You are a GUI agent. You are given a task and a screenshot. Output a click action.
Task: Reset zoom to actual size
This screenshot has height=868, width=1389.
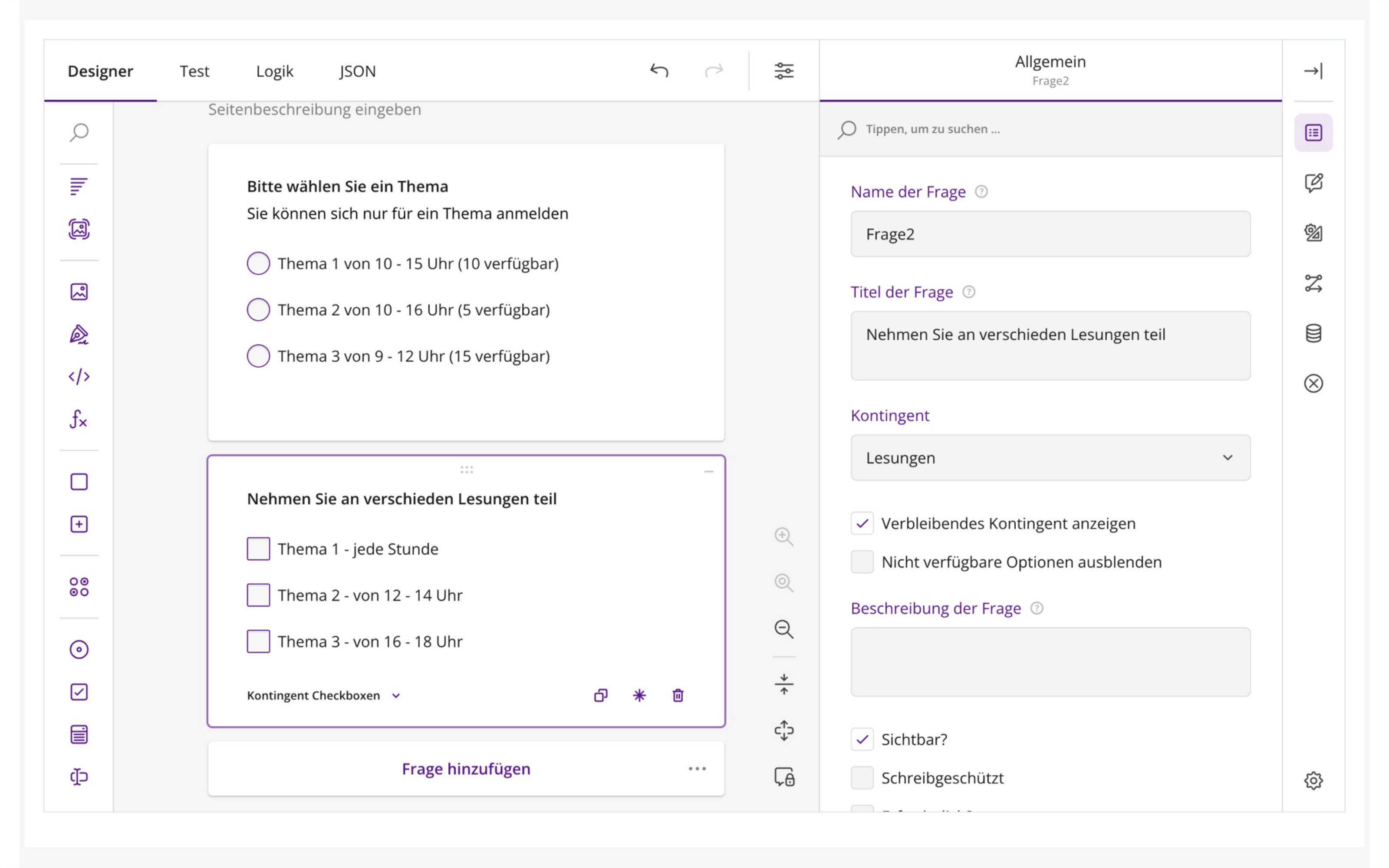click(x=784, y=583)
